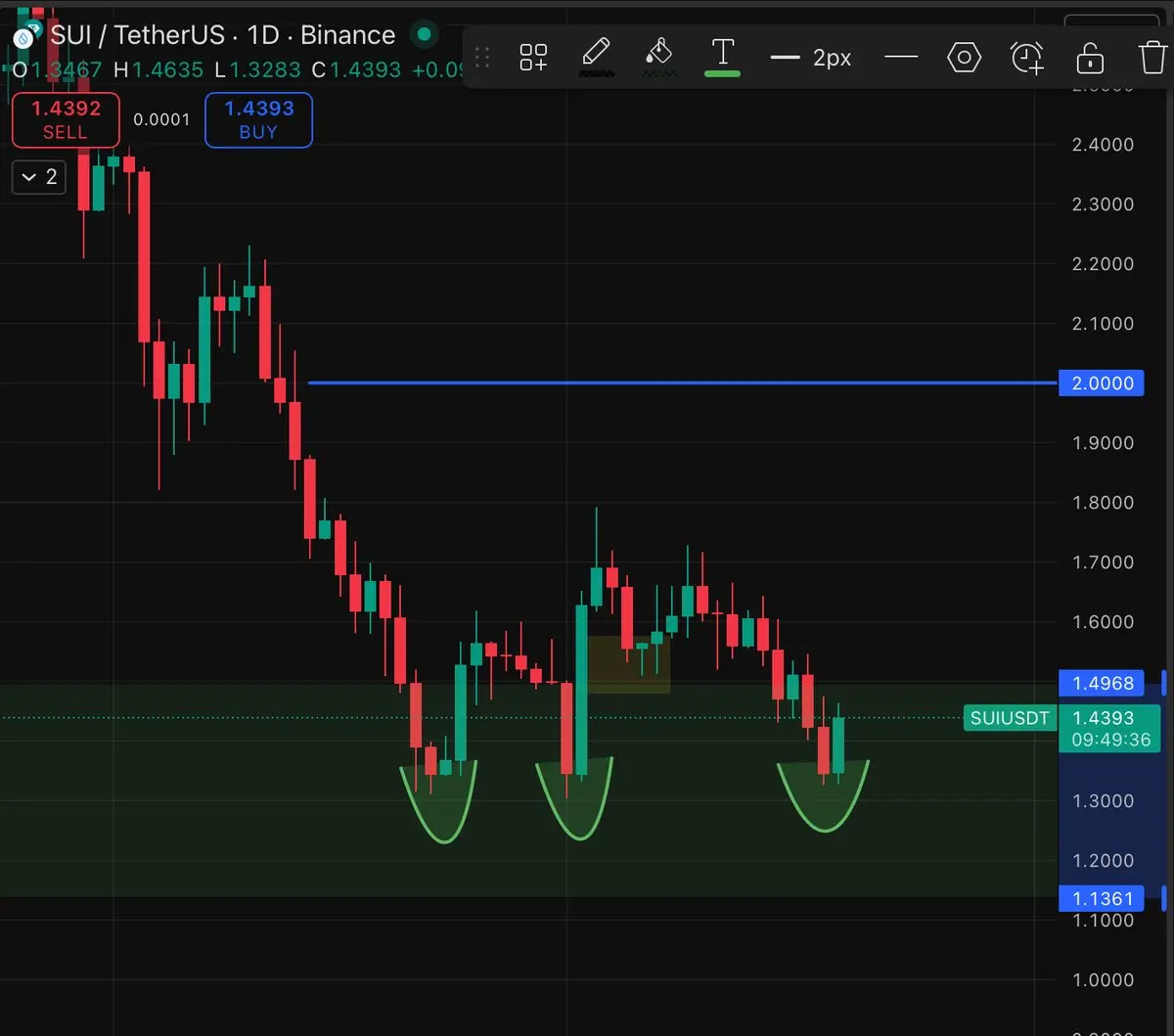Lock the drawing with the padlock icon

tap(1090, 58)
